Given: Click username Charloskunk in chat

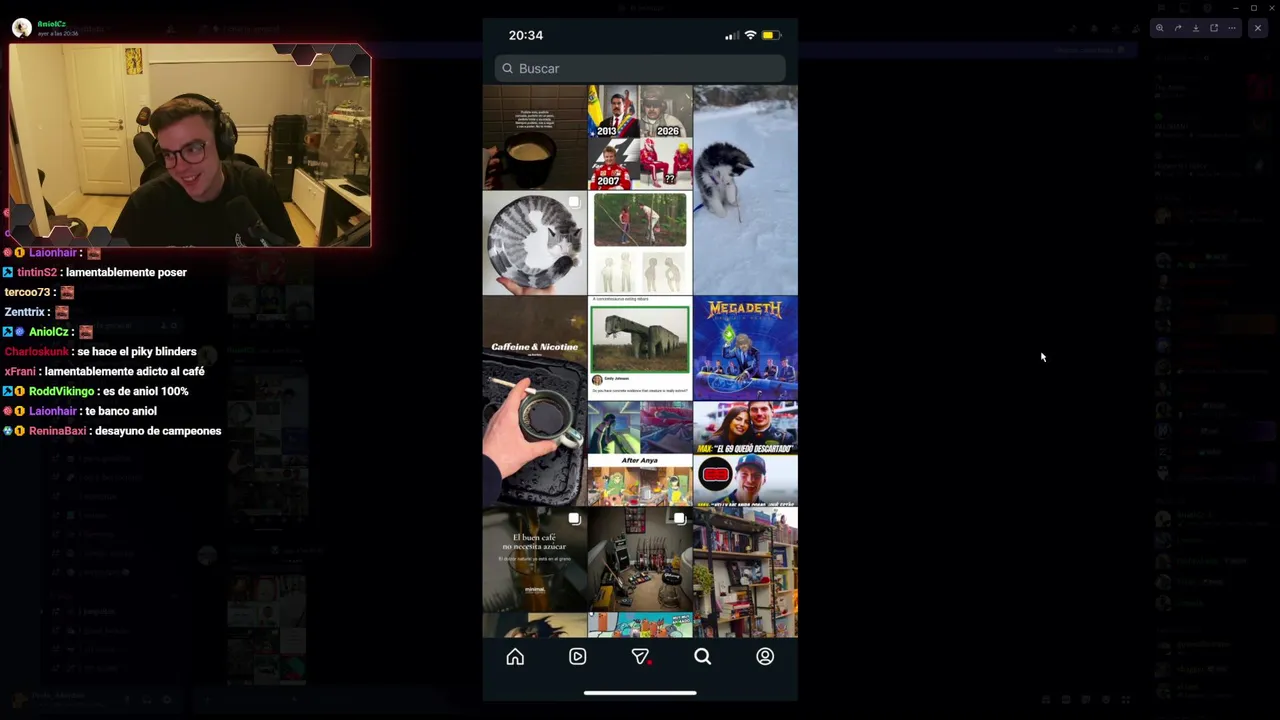Looking at the screenshot, I should point(37,352).
